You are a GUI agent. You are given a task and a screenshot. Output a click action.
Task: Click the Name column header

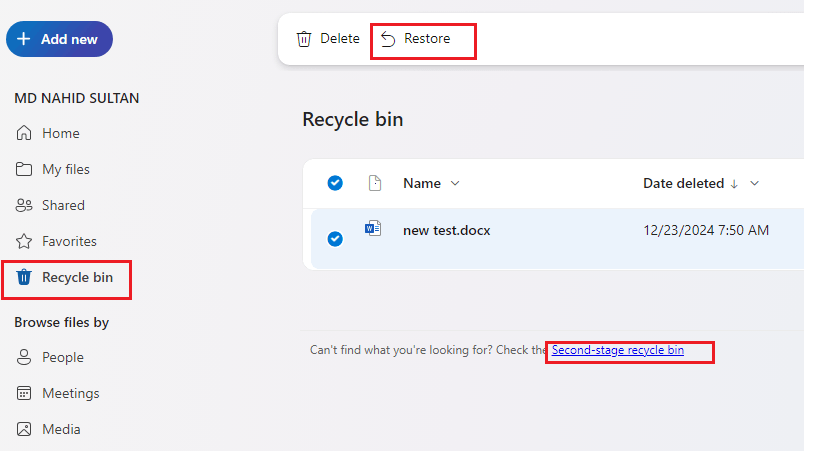tap(422, 184)
